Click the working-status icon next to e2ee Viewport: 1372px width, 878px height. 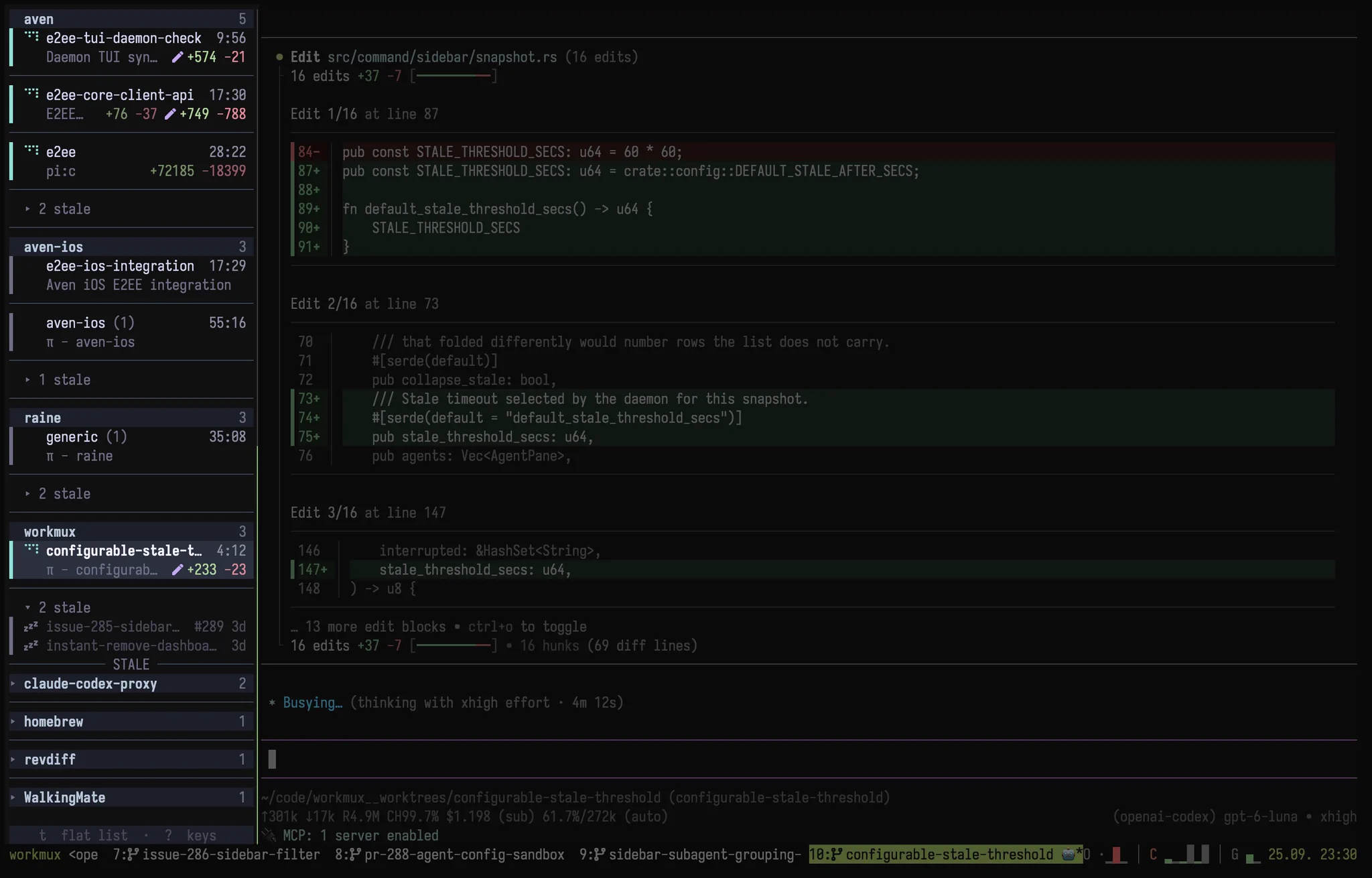click(x=31, y=151)
